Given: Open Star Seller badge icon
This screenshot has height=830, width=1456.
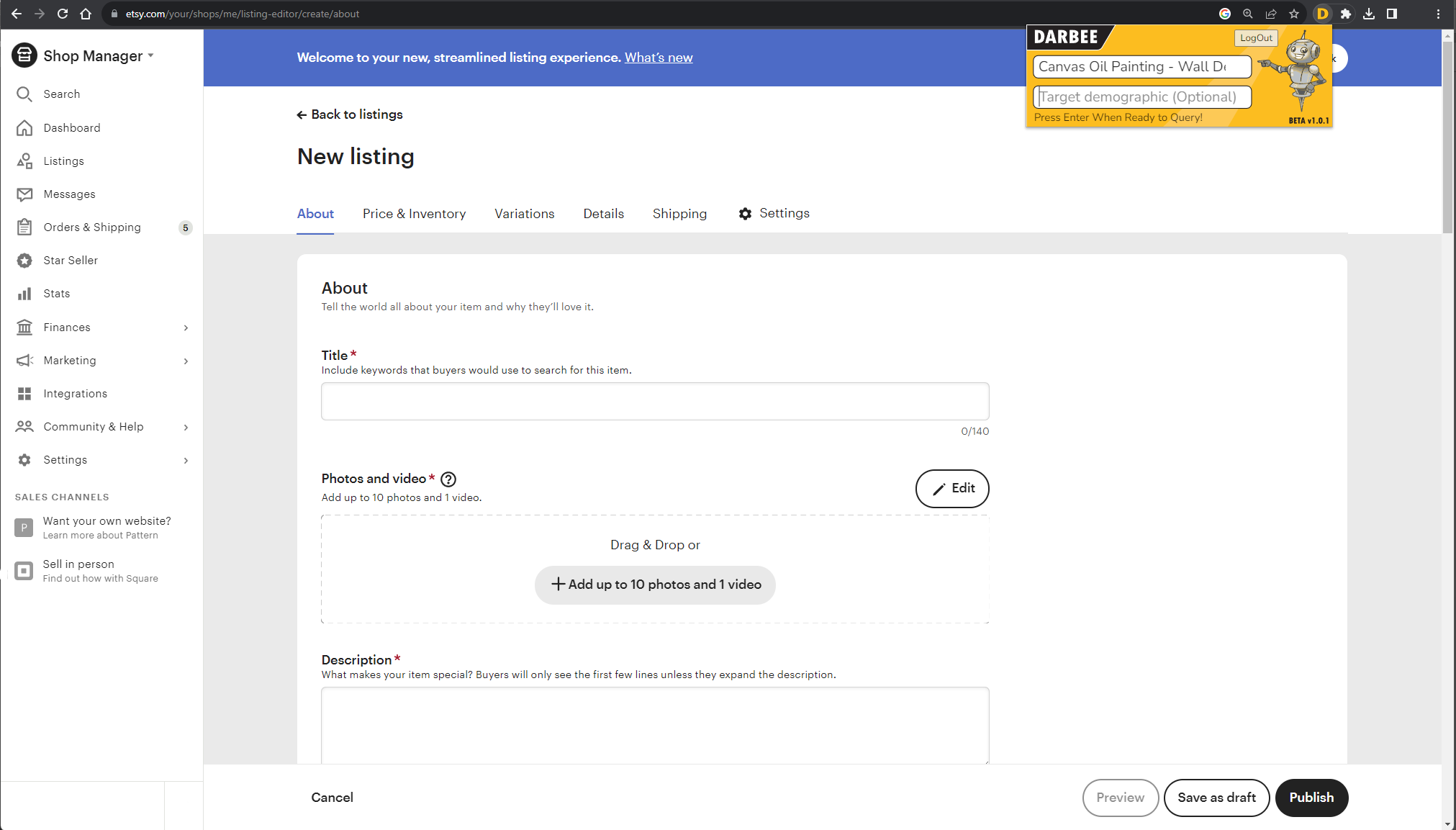Looking at the screenshot, I should [x=24, y=261].
